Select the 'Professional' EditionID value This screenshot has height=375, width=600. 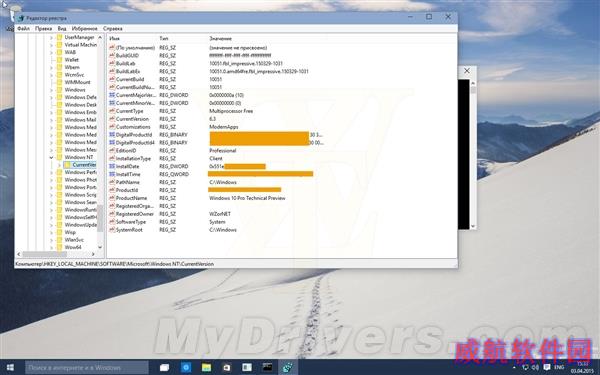click(222, 150)
